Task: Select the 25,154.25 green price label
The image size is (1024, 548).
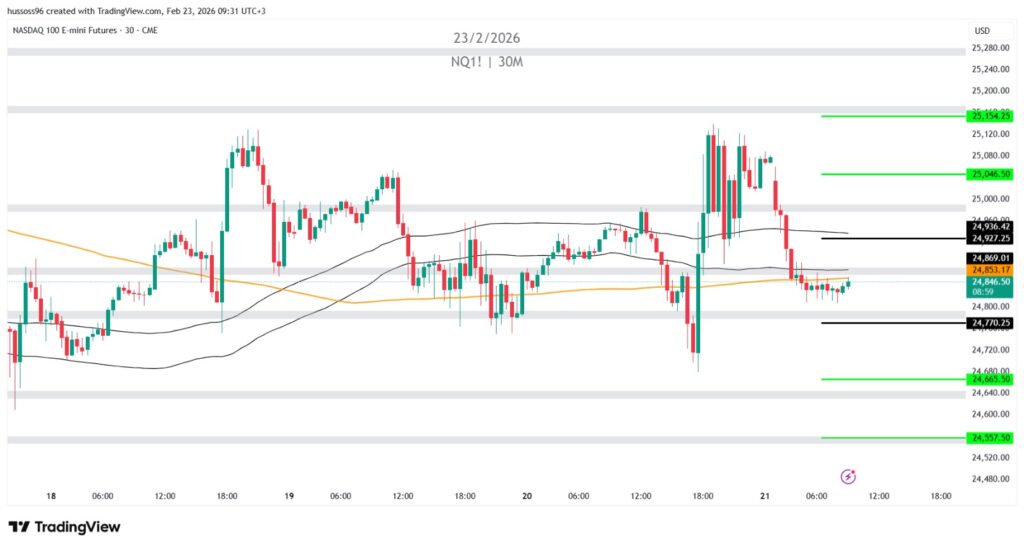Action: [991, 116]
